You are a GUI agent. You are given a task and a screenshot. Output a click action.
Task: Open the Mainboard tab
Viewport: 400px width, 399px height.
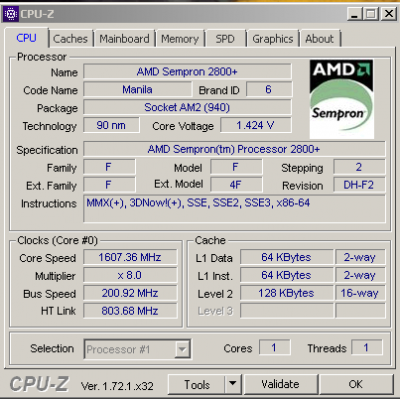tap(124, 39)
